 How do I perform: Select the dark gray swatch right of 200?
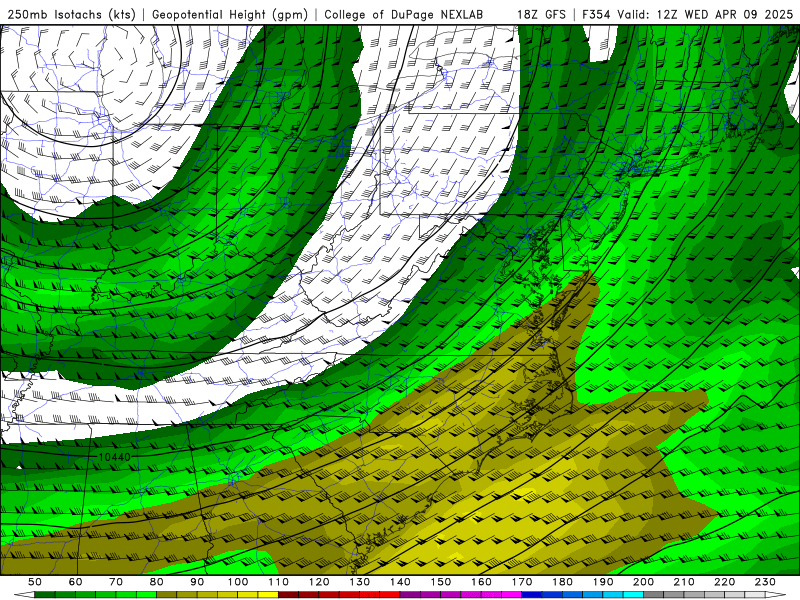click(x=654, y=595)
